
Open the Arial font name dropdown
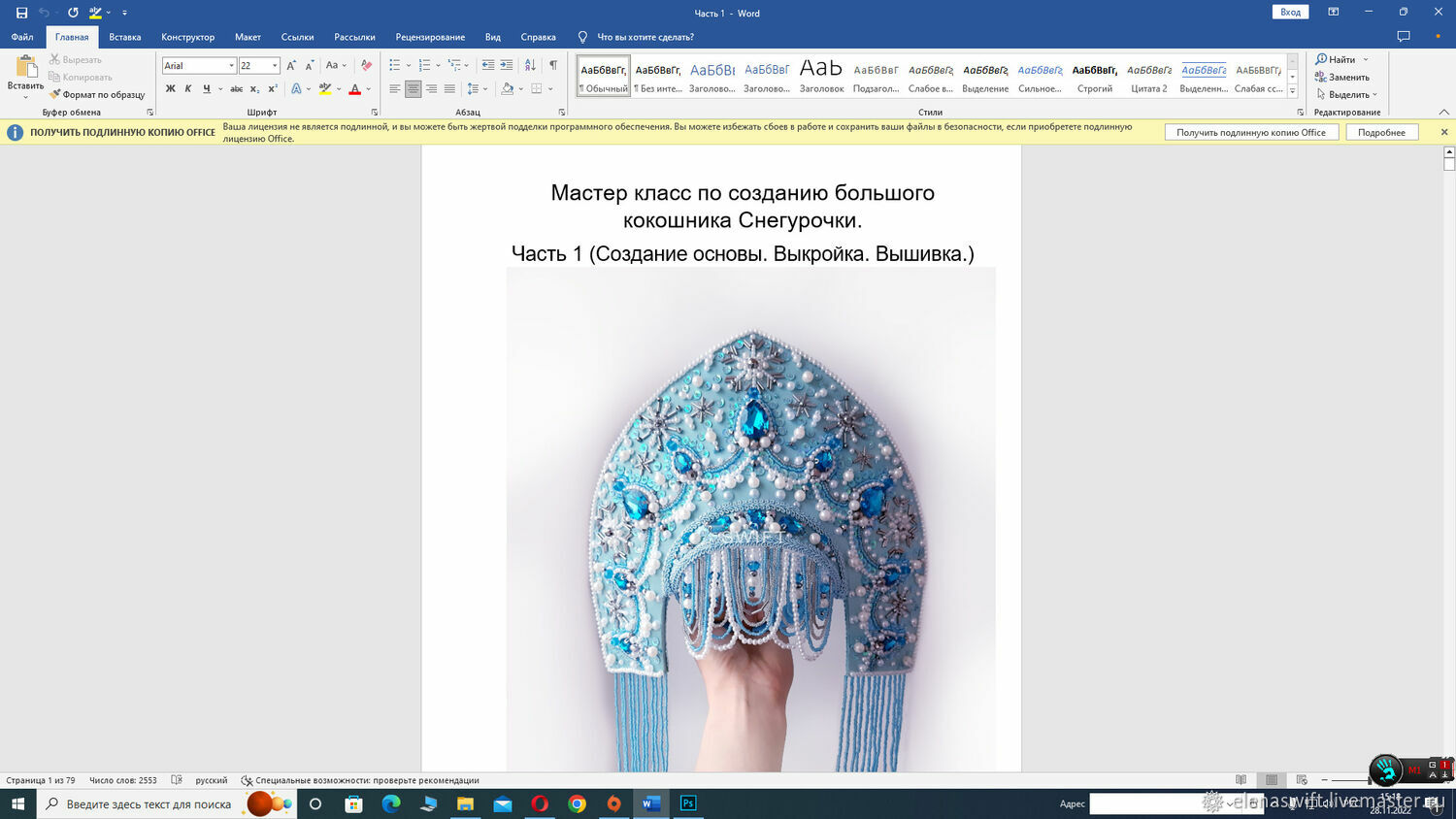coord(232,65)
